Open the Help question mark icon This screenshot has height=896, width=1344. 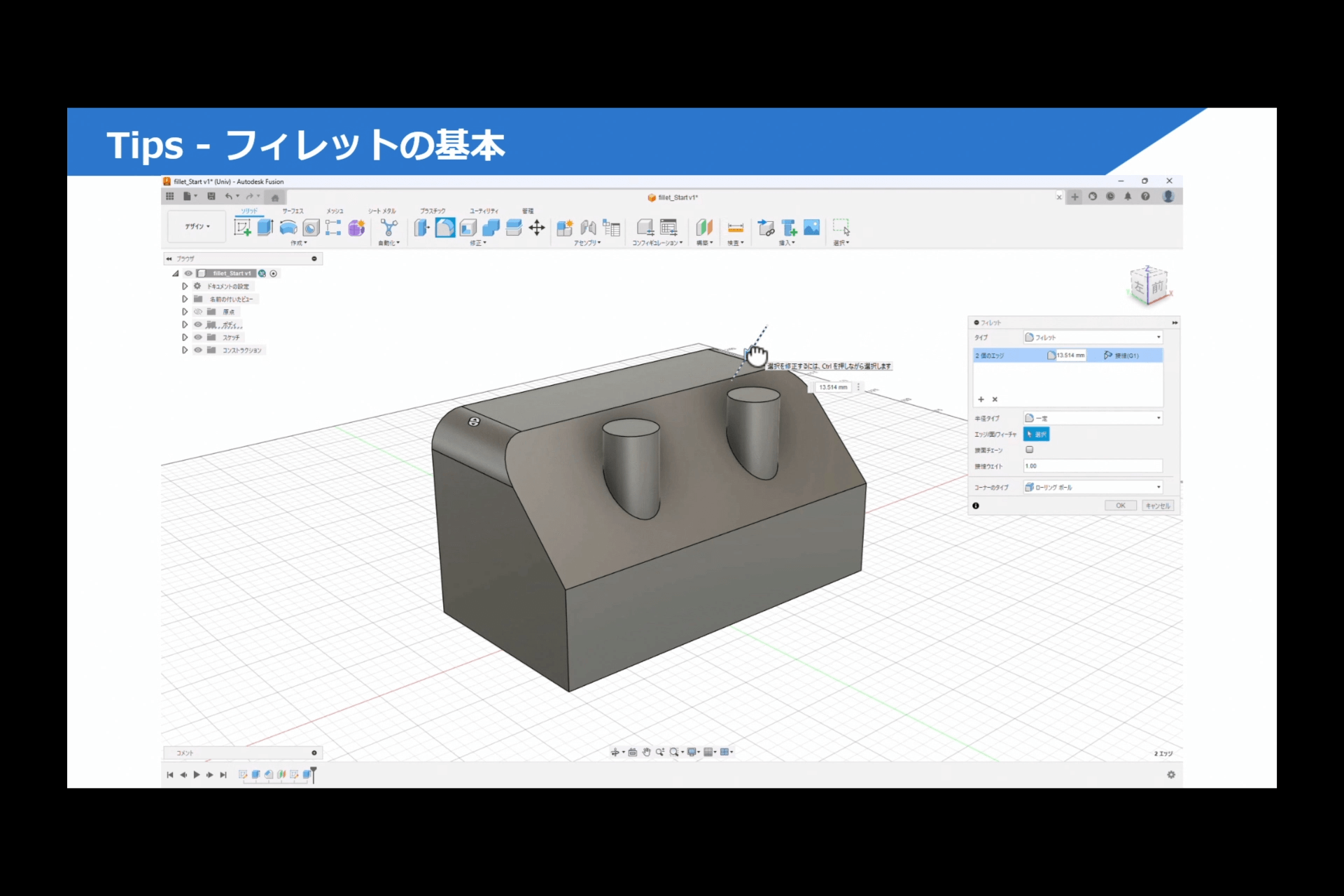click(1145, 197)
